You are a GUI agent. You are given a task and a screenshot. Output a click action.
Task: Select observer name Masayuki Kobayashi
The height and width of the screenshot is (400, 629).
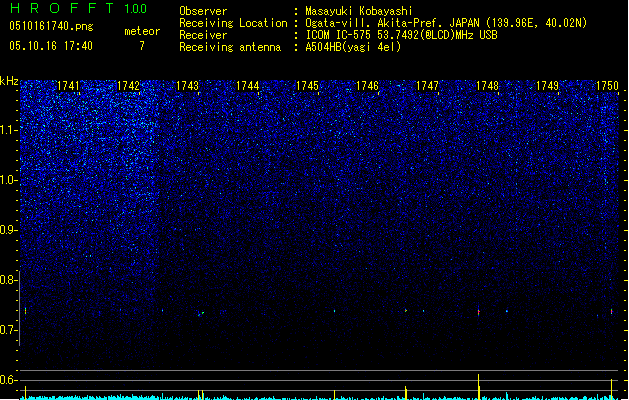[358, 11]
